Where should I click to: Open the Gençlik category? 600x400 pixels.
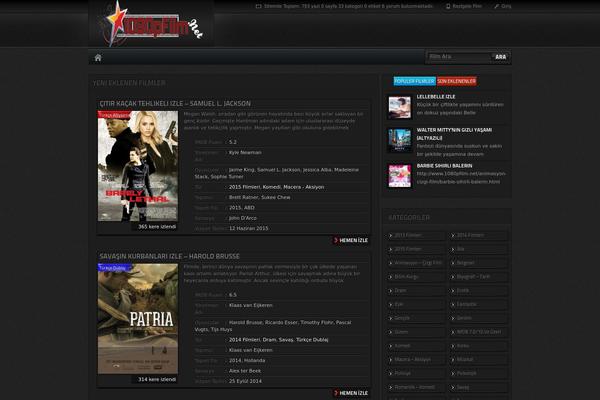pyautogui.click(x=416, y=318)
